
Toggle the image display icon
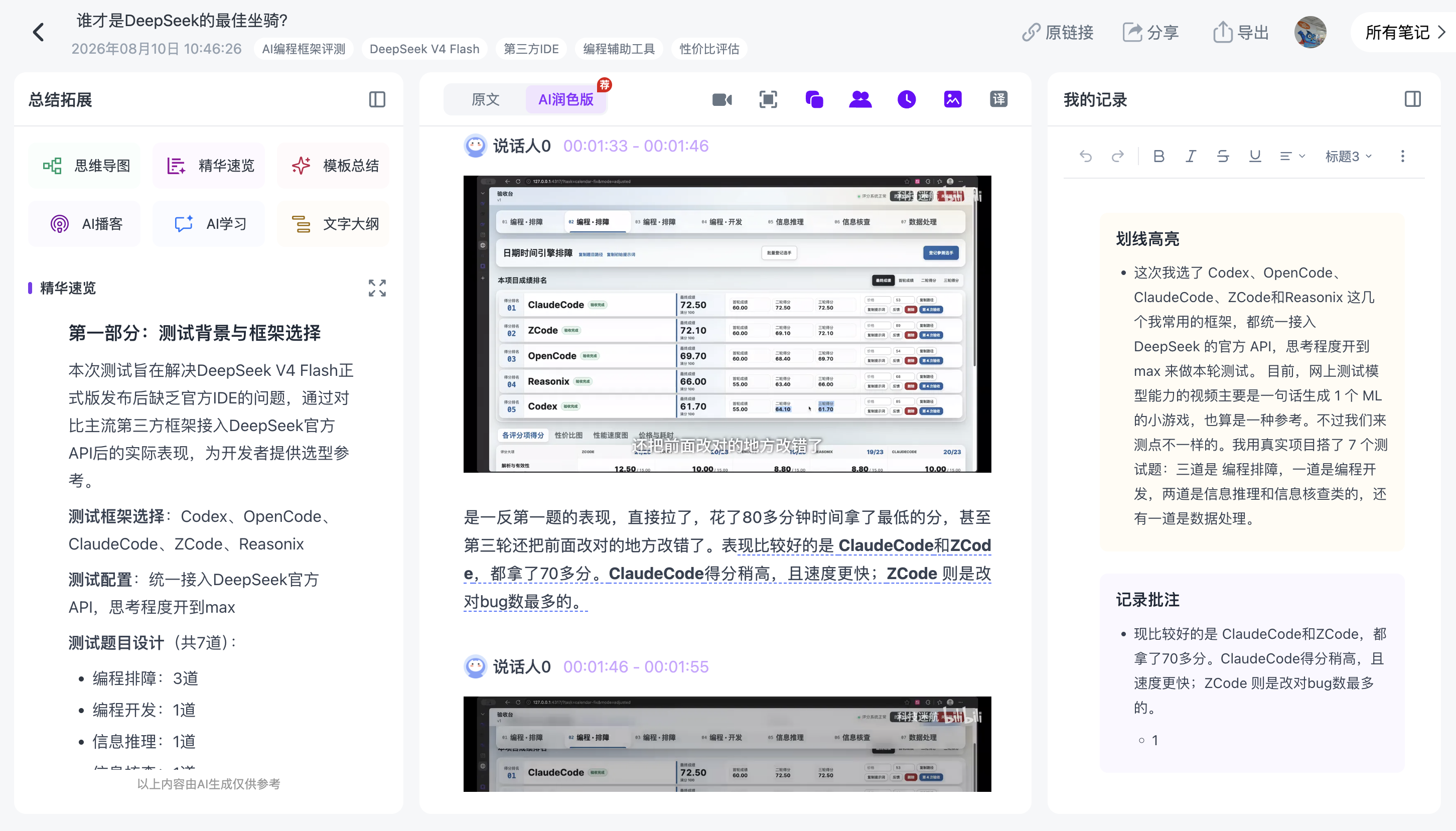953,100
